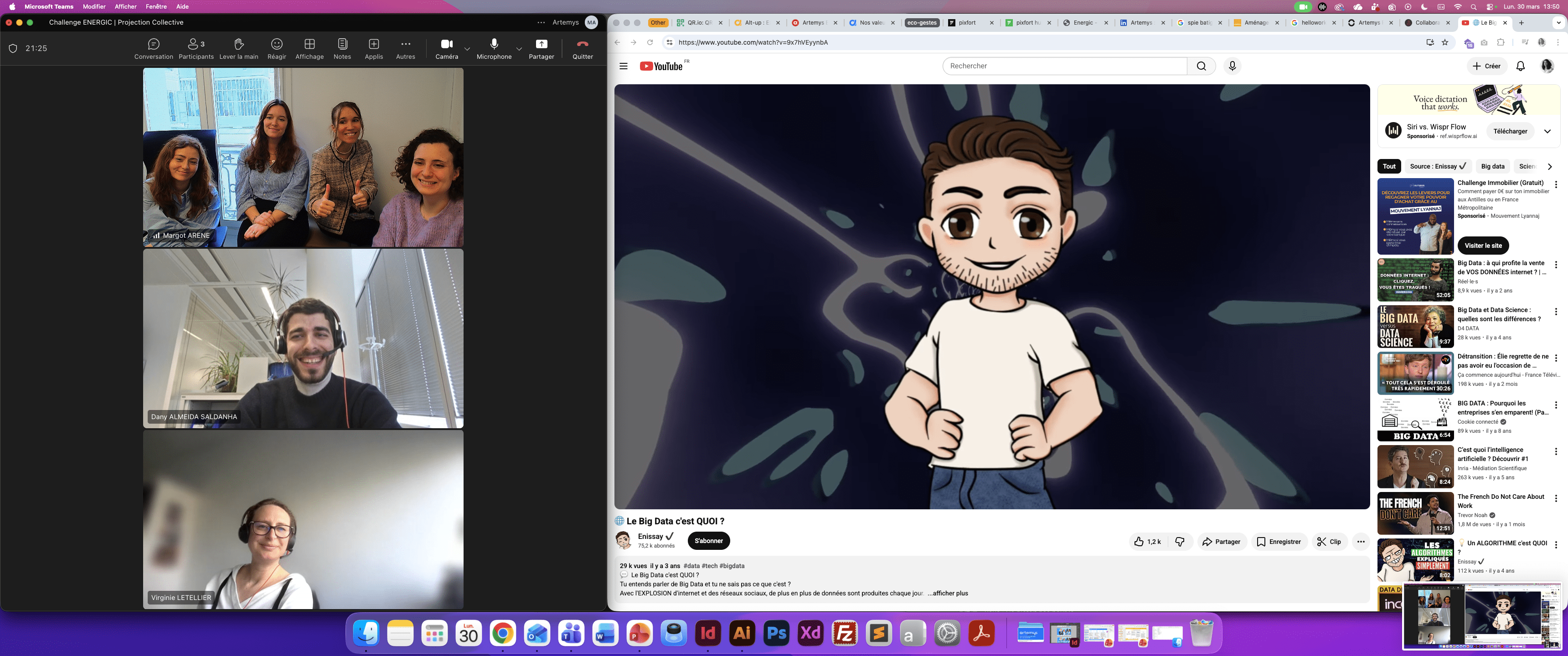Viewport: 1568px width, 656px height.
Task: Click the YouTube voice search microphone
Action: click(x=1232, y=66)
